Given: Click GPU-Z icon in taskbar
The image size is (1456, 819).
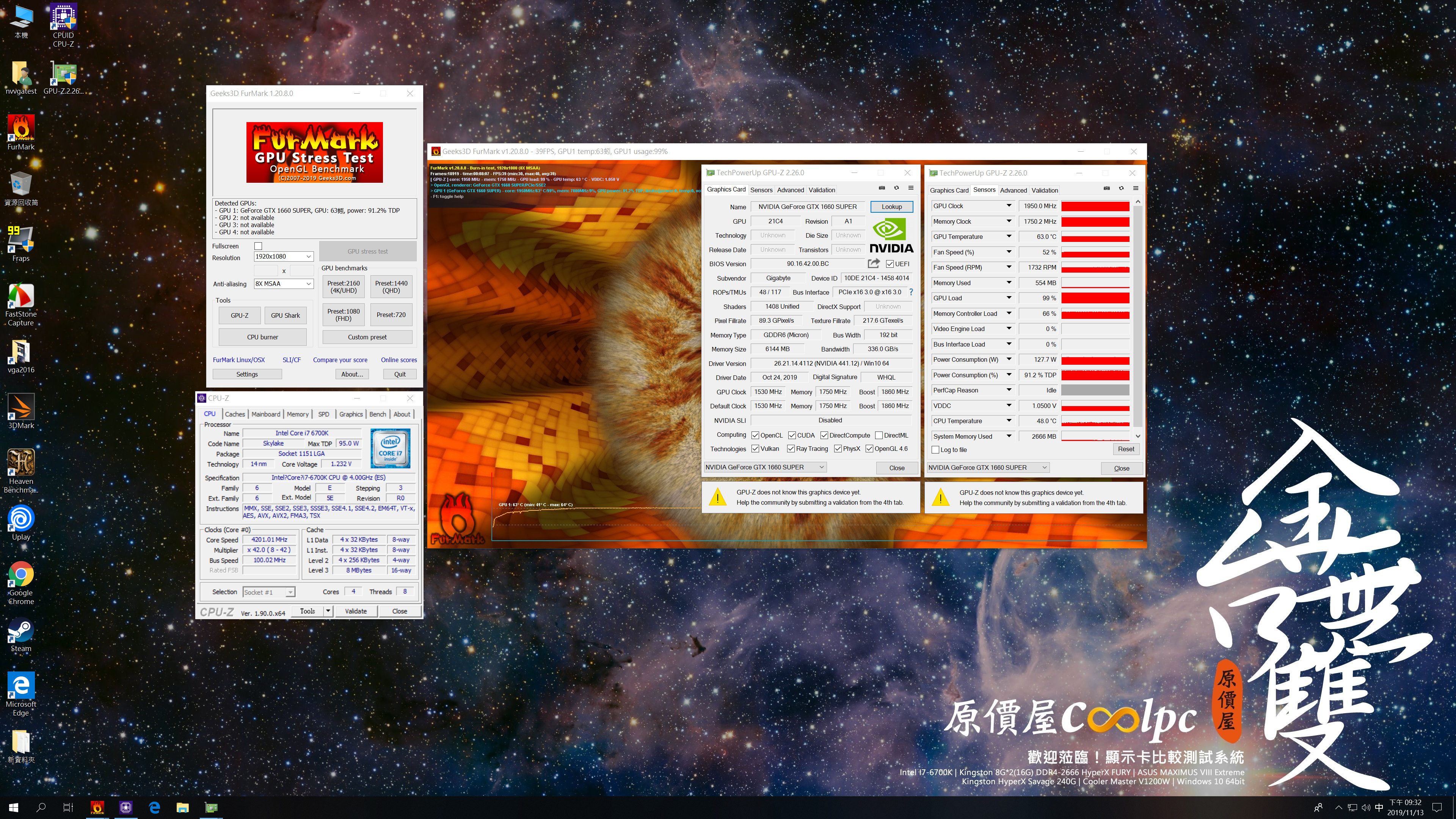Looking at the screenshot, I should pos(211,807).
